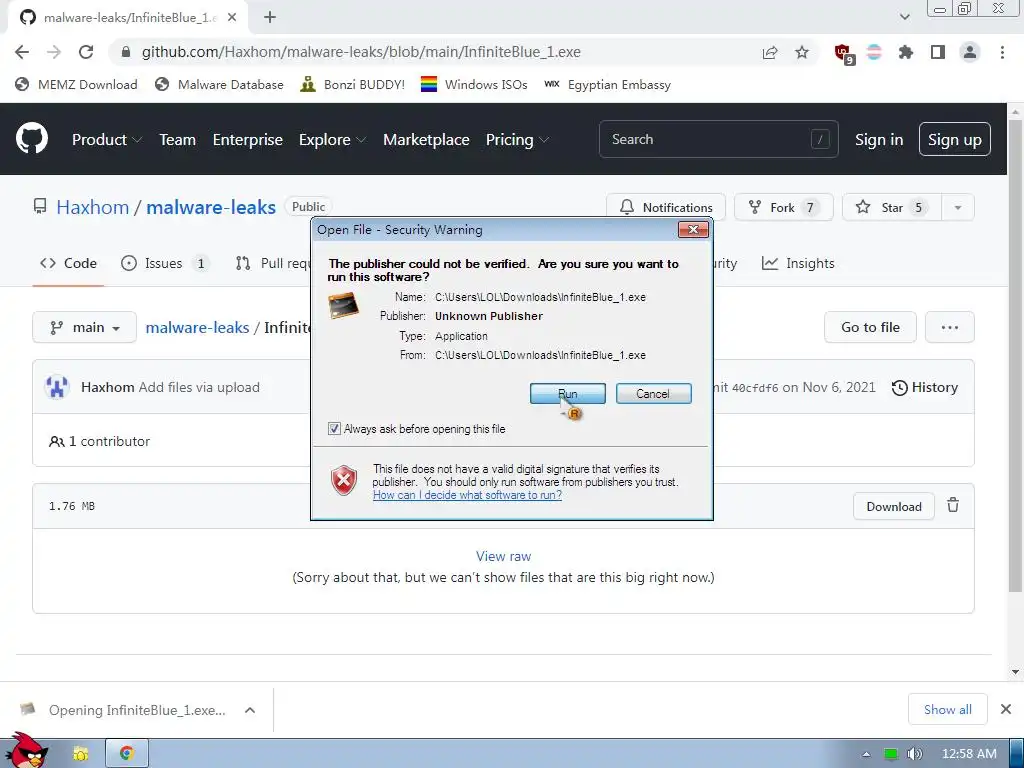
Task: Open commit 40cfdf6 hash link
Action: 754,388
